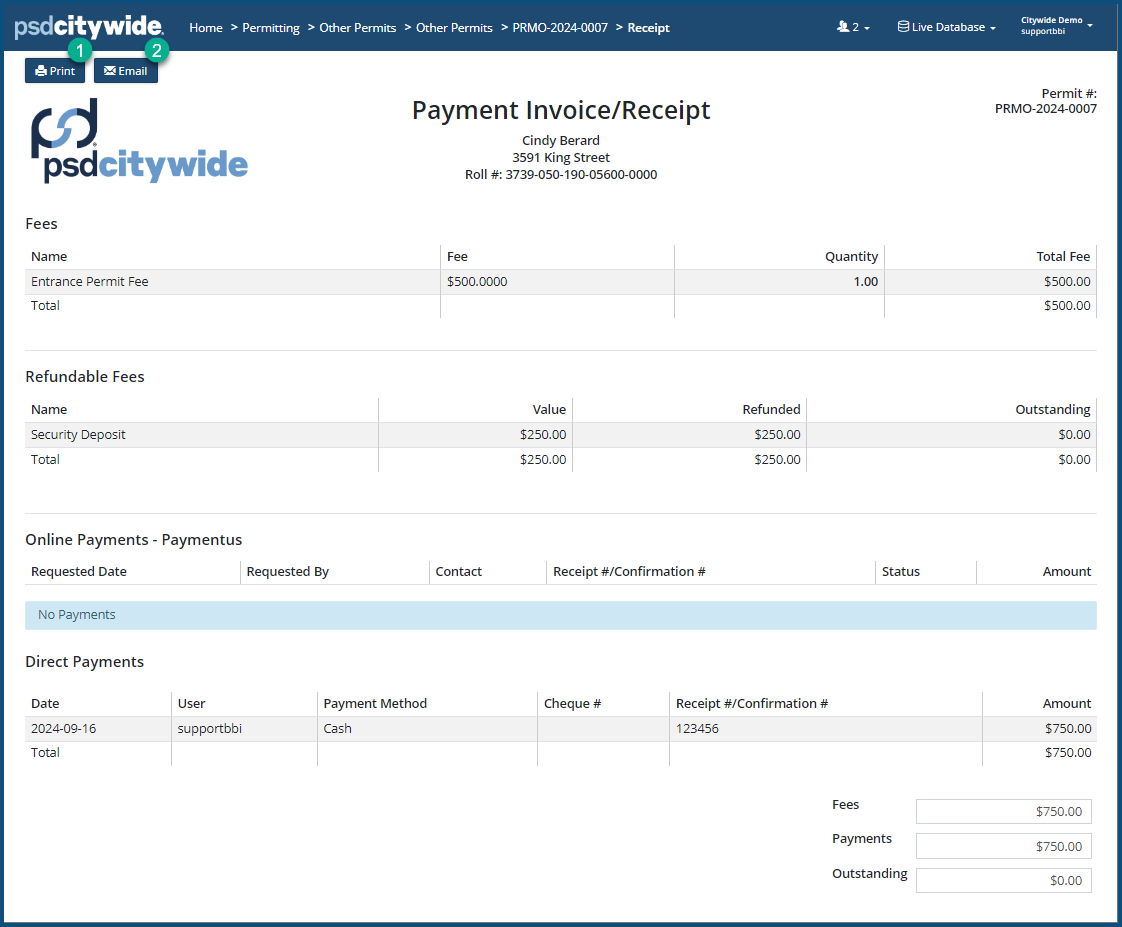
Task: Select the Entrance Permit Fee row
Action: click(x=90, y=282)
